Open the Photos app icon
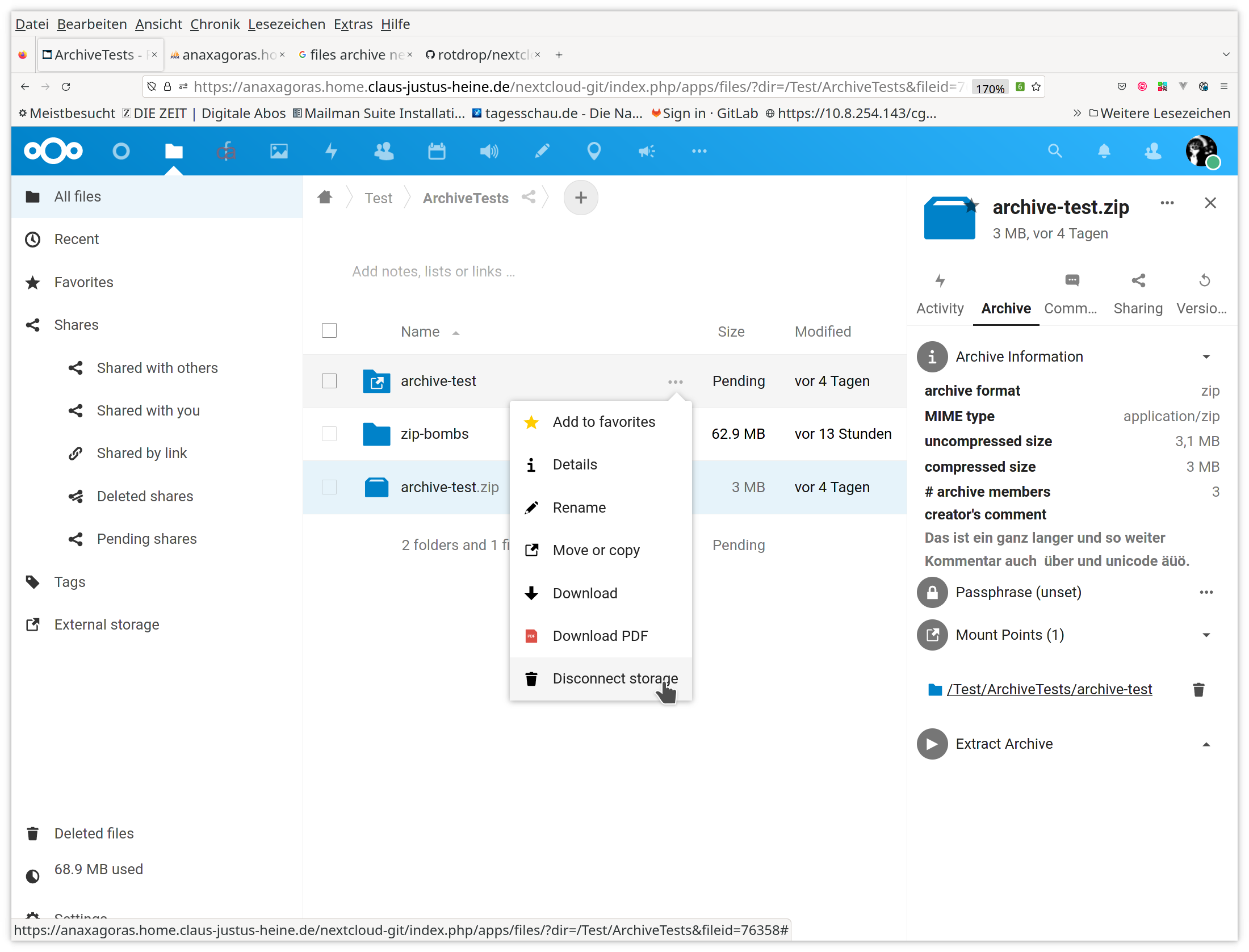1249x952 pixels. [x=279, y=151]
